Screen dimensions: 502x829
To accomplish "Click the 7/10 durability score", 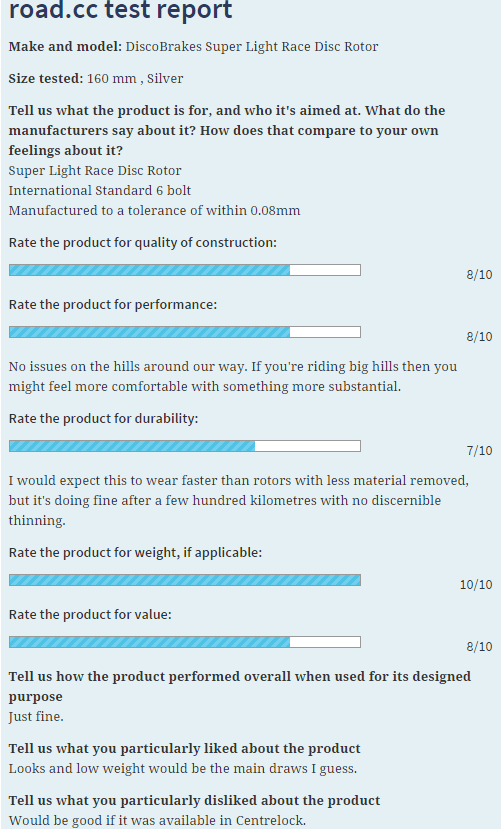I will click(479, 450).
